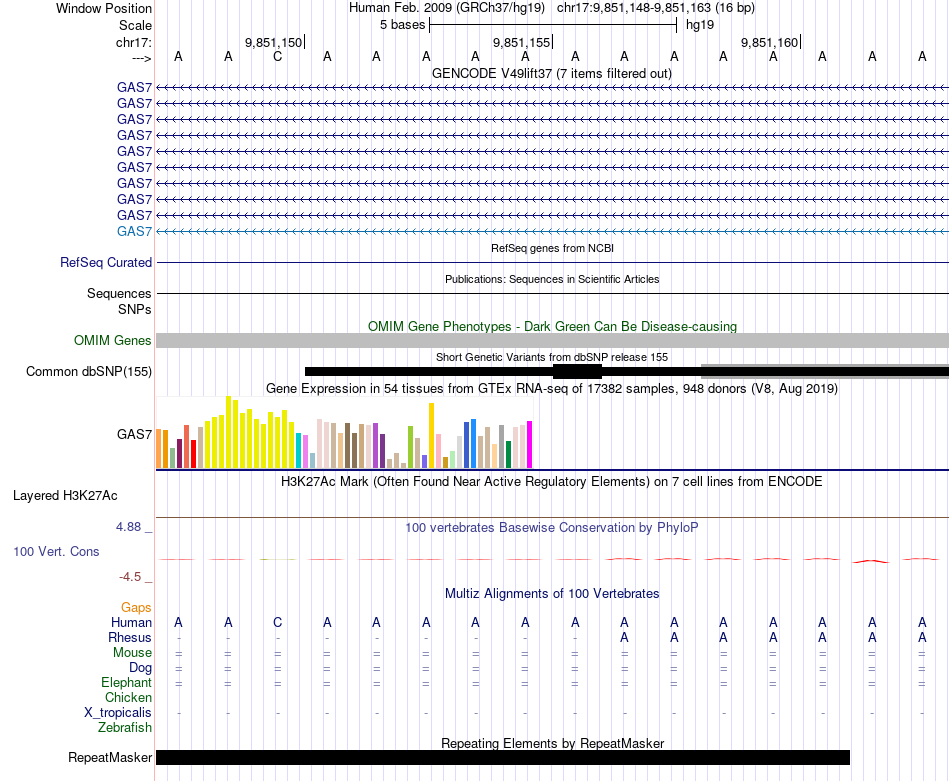Open Repeating Elements by RepeatMasker title
Image resolution: width=950 pixels, height=781 pixels.
552,743
